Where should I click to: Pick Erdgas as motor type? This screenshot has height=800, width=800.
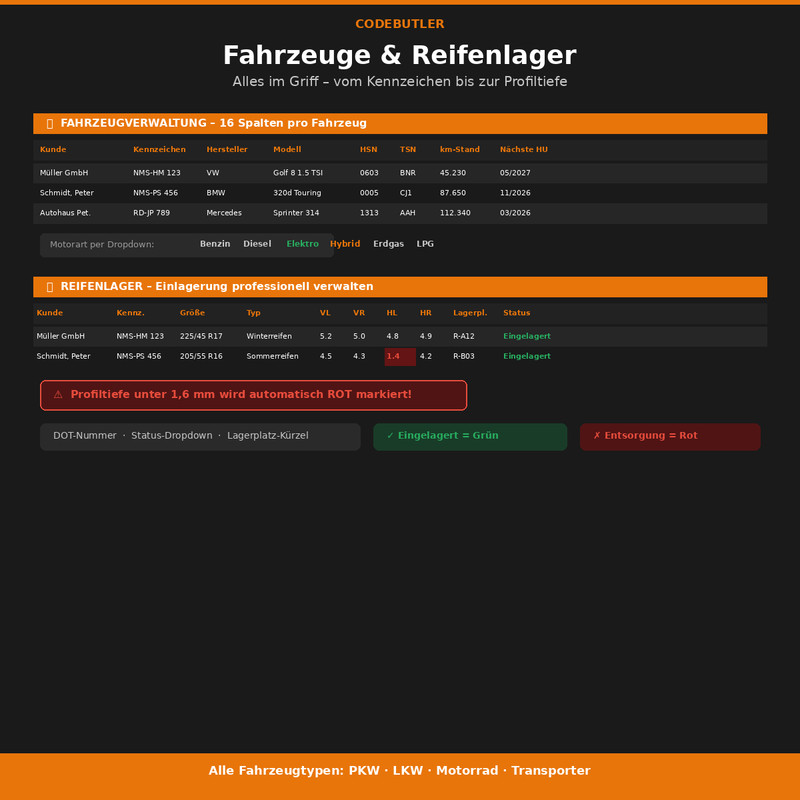(x=388, y=244)
